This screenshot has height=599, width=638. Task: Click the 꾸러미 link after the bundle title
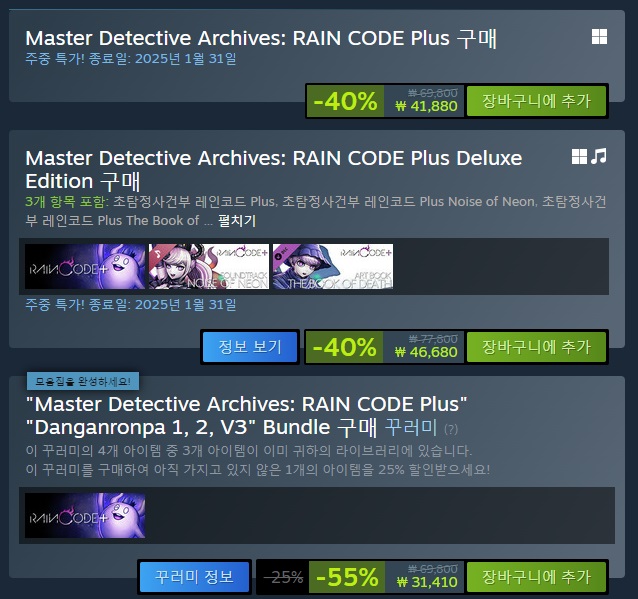pyautogui.click(x=411, y=427)
